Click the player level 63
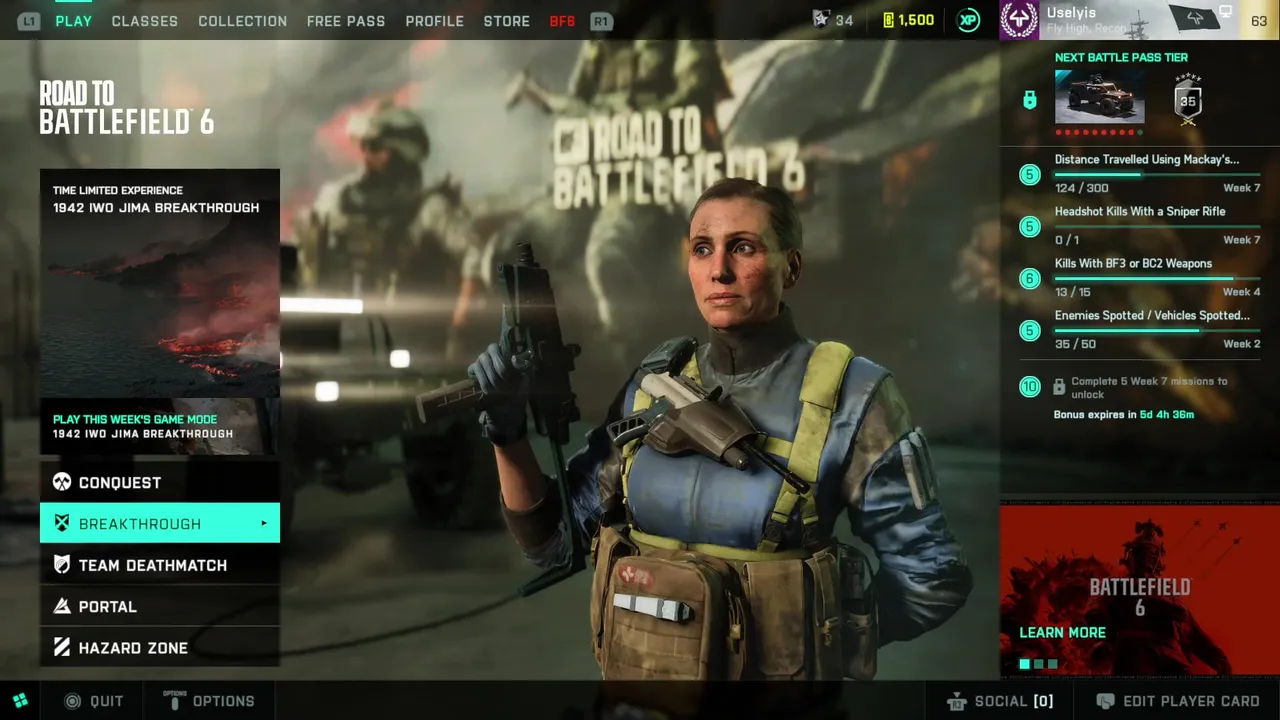This screenshot has width=1280, height=720. [1259, 21]
